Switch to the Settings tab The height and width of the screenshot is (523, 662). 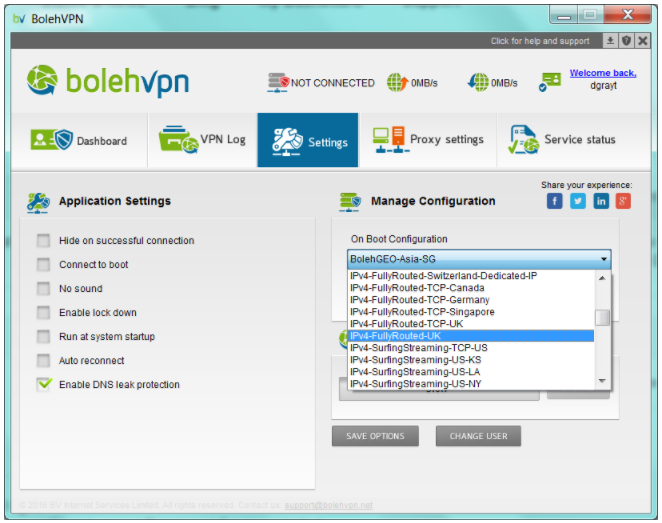tap(308, 140)
